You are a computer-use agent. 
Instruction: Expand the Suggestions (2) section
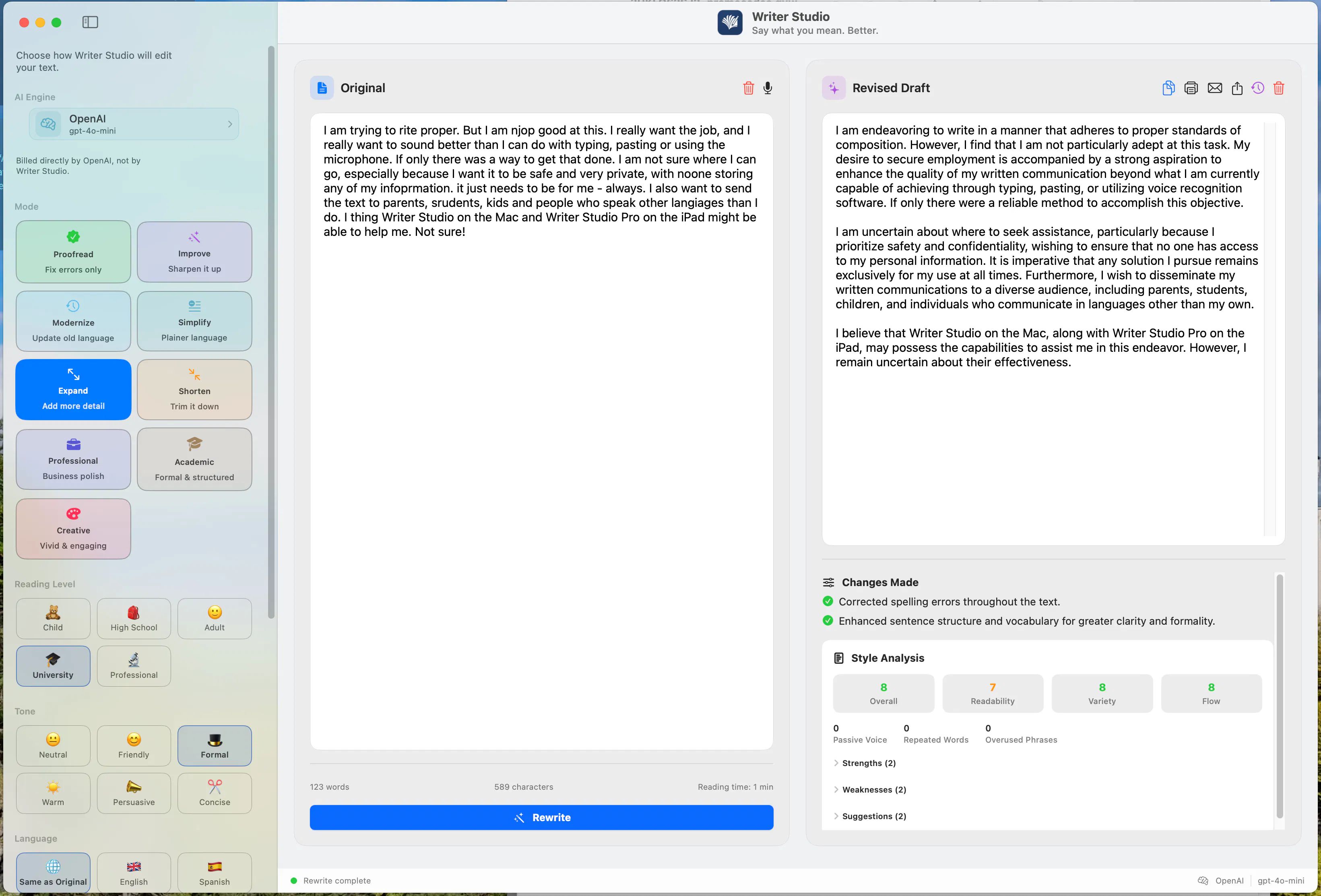coord(870,816)
